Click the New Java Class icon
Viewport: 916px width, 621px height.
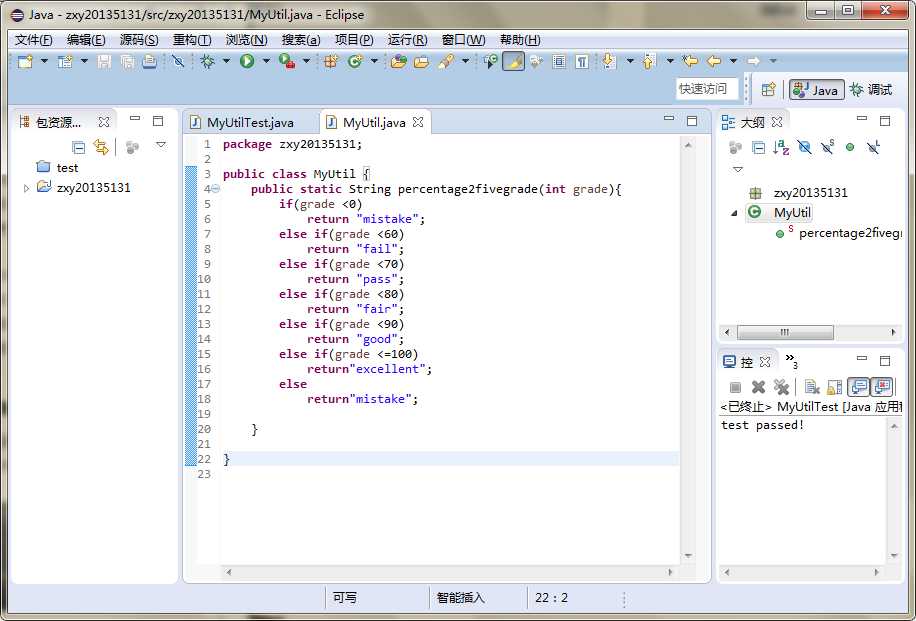click(x=355, y=61)
